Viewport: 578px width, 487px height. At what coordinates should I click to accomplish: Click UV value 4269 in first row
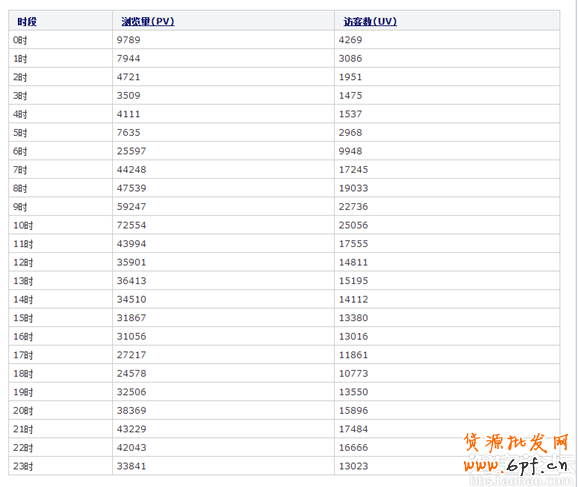pyautogui.click(x=351, y=40)
